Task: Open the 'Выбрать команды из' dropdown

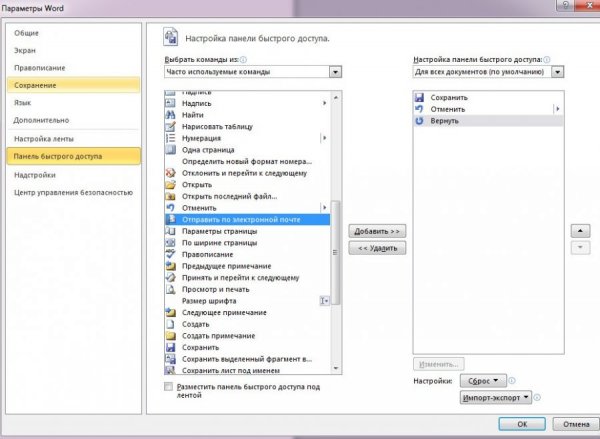Action: click(x=335, y=72)
